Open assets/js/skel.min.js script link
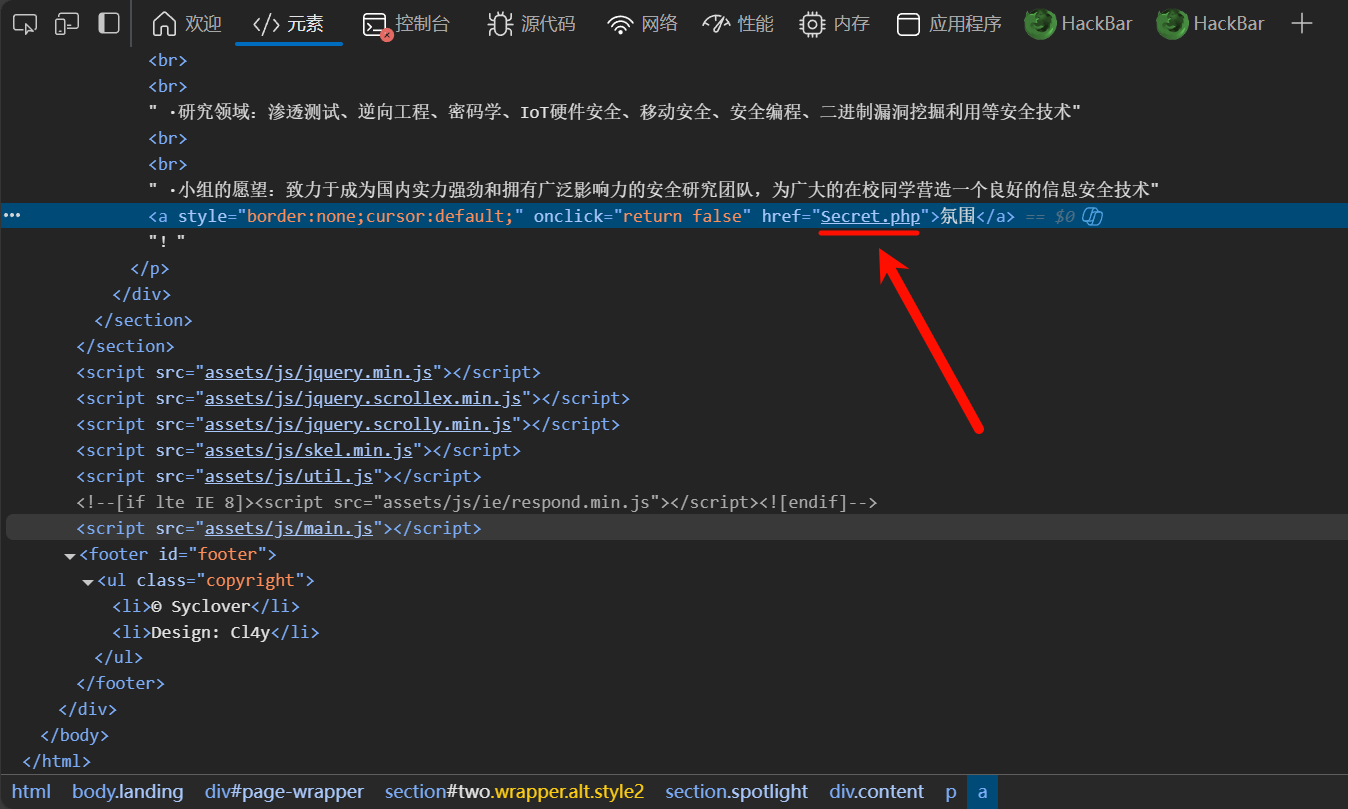 (x=309, y=450)
